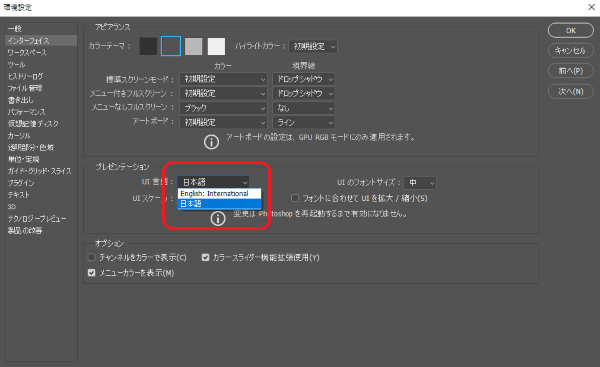Select インターフェイス in the category list
The width and height of the screenshot is (600, 367).
[41, 41]
